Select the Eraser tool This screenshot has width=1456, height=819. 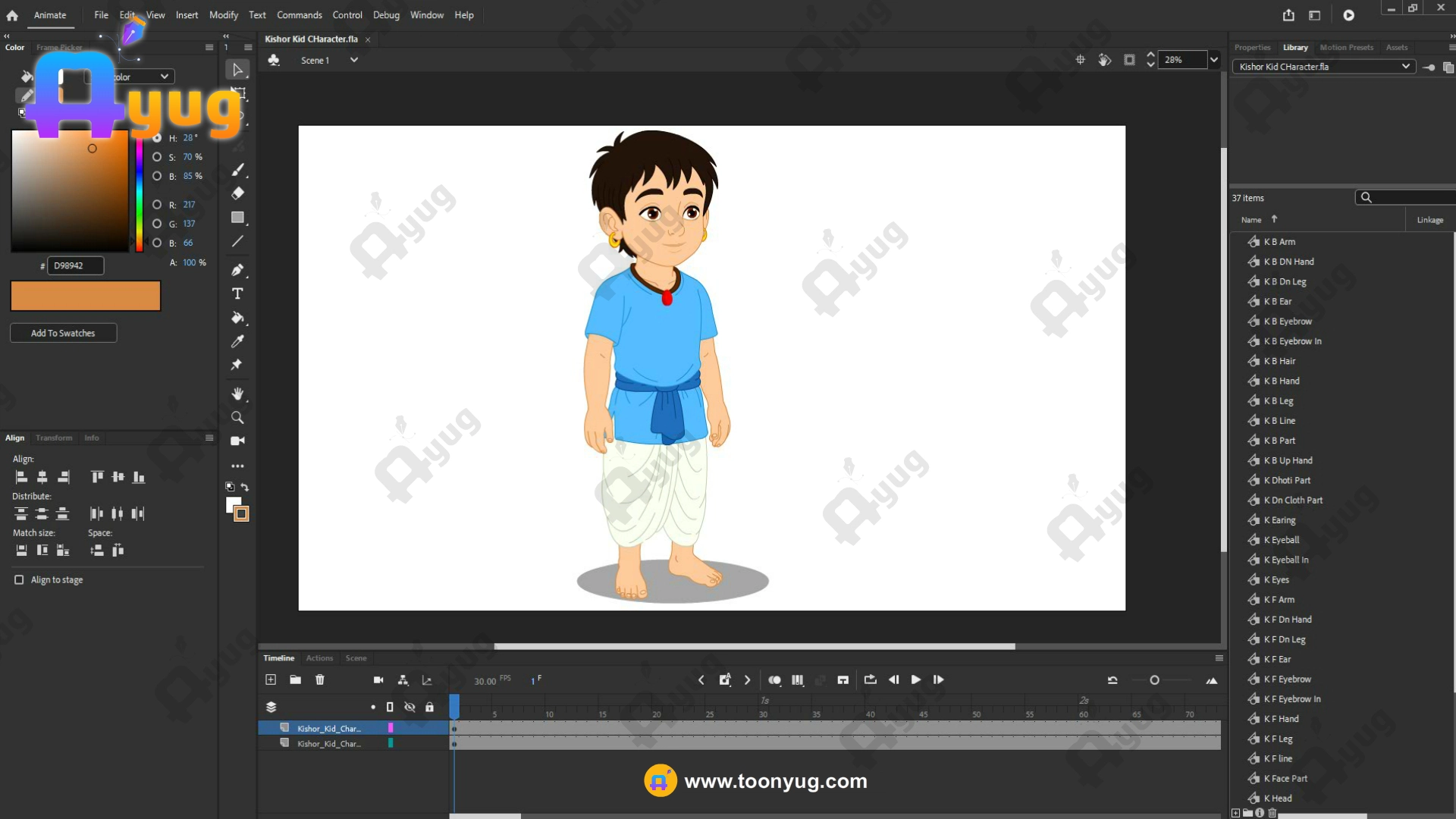point(237,193)
